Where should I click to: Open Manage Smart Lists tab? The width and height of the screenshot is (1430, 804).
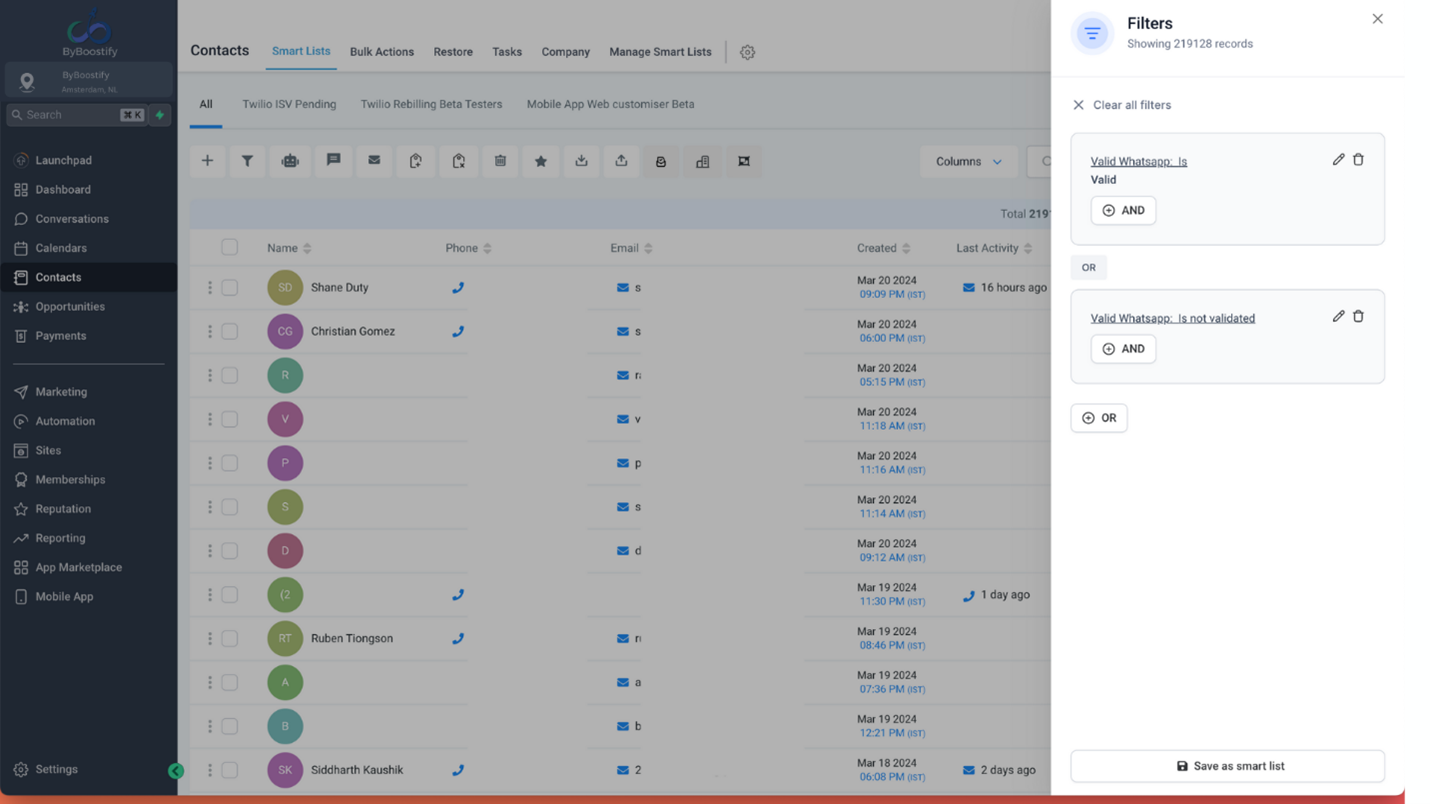click(660, 52)
